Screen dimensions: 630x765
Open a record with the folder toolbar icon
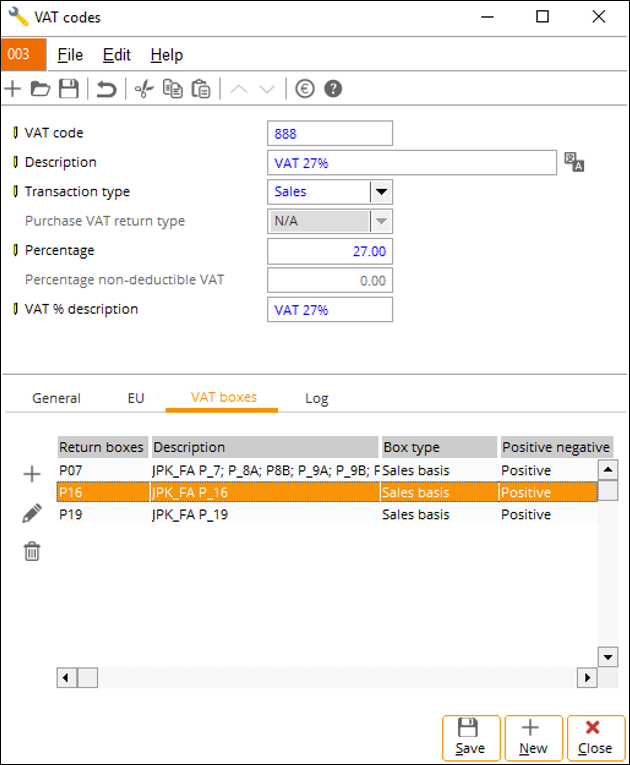coord(40,89)
